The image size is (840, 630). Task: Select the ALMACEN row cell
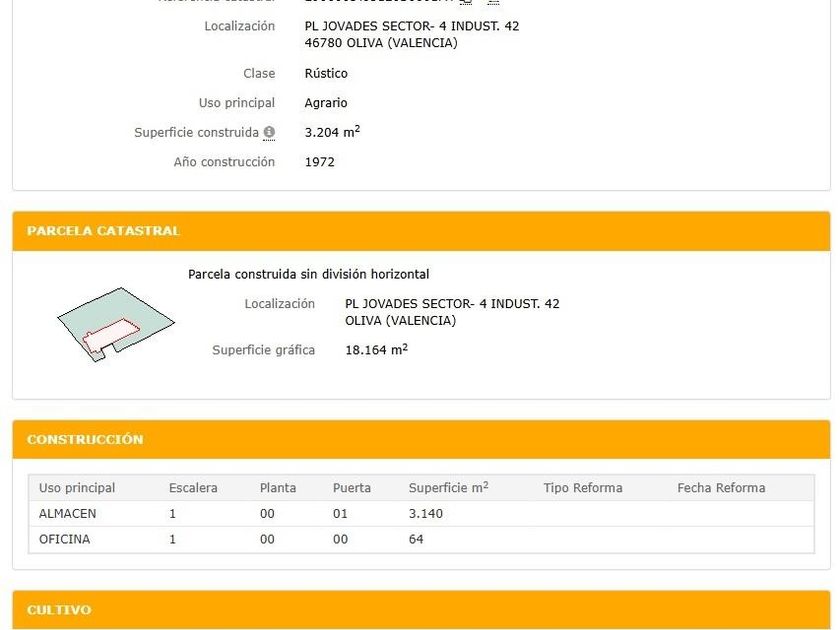[x=68, y=513]
